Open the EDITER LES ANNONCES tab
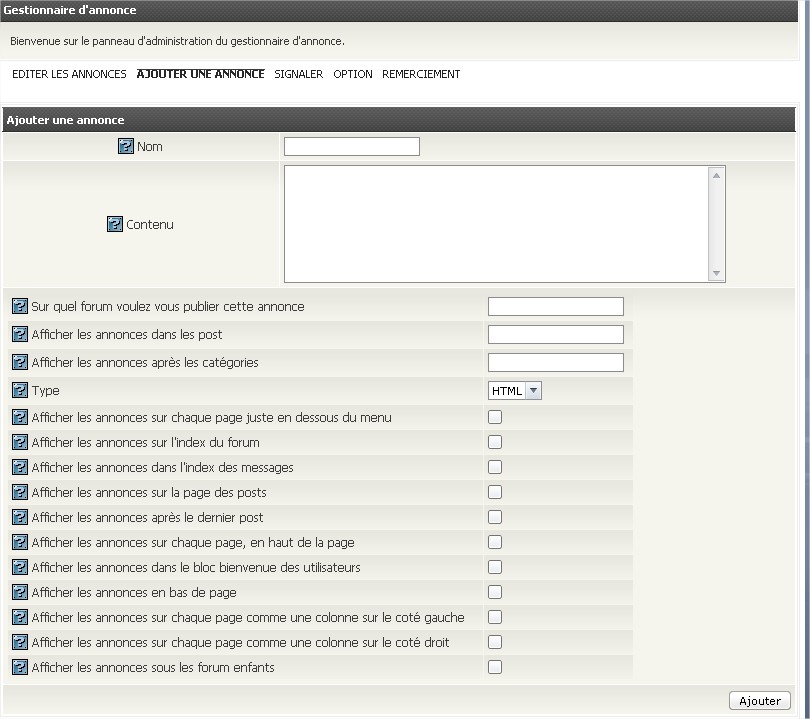This screenshot has width=810, height=719. click(69, 75)
